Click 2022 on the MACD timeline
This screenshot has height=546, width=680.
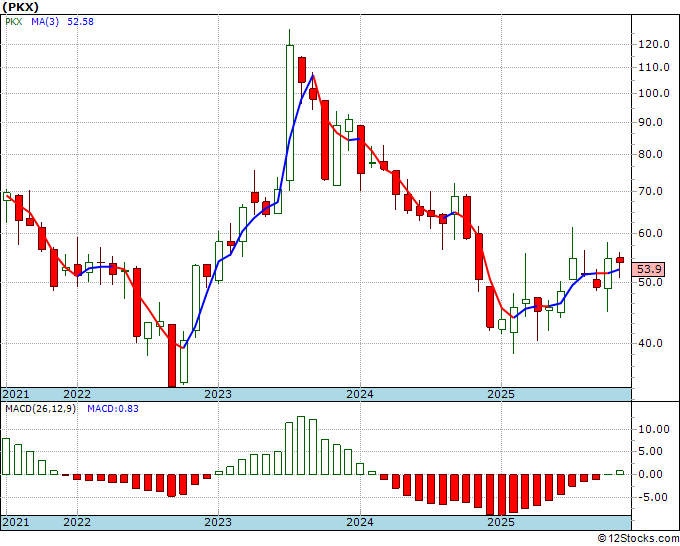[x=77, y=522]
